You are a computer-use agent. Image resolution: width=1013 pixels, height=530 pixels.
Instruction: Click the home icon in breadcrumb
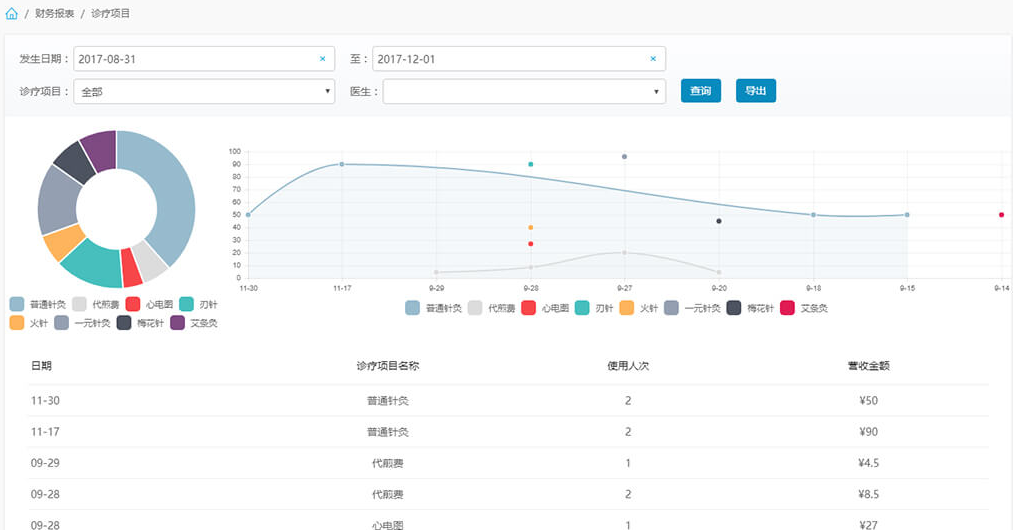pos(12,14)
